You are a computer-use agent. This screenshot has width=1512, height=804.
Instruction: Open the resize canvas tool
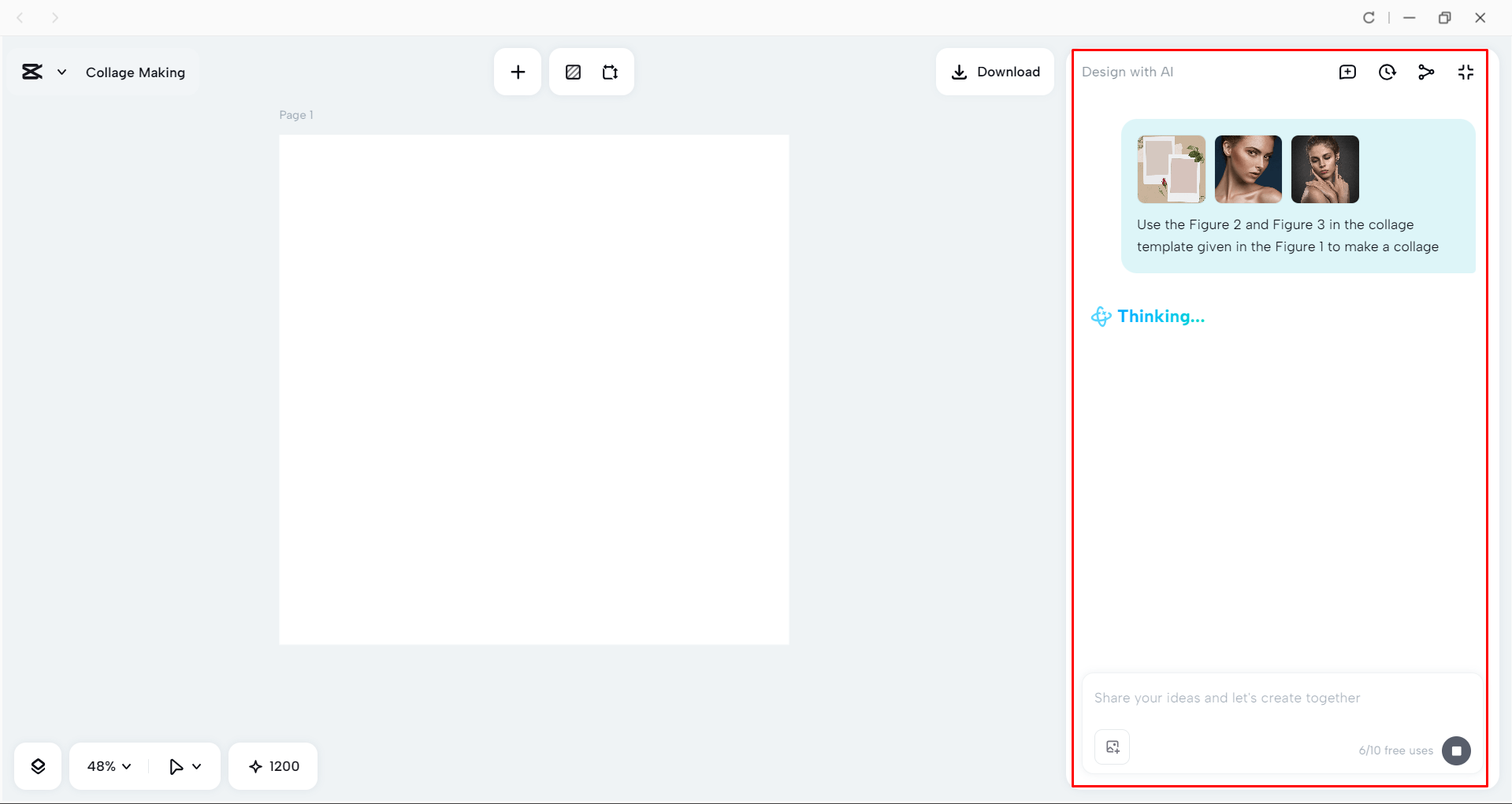point(611,72)
